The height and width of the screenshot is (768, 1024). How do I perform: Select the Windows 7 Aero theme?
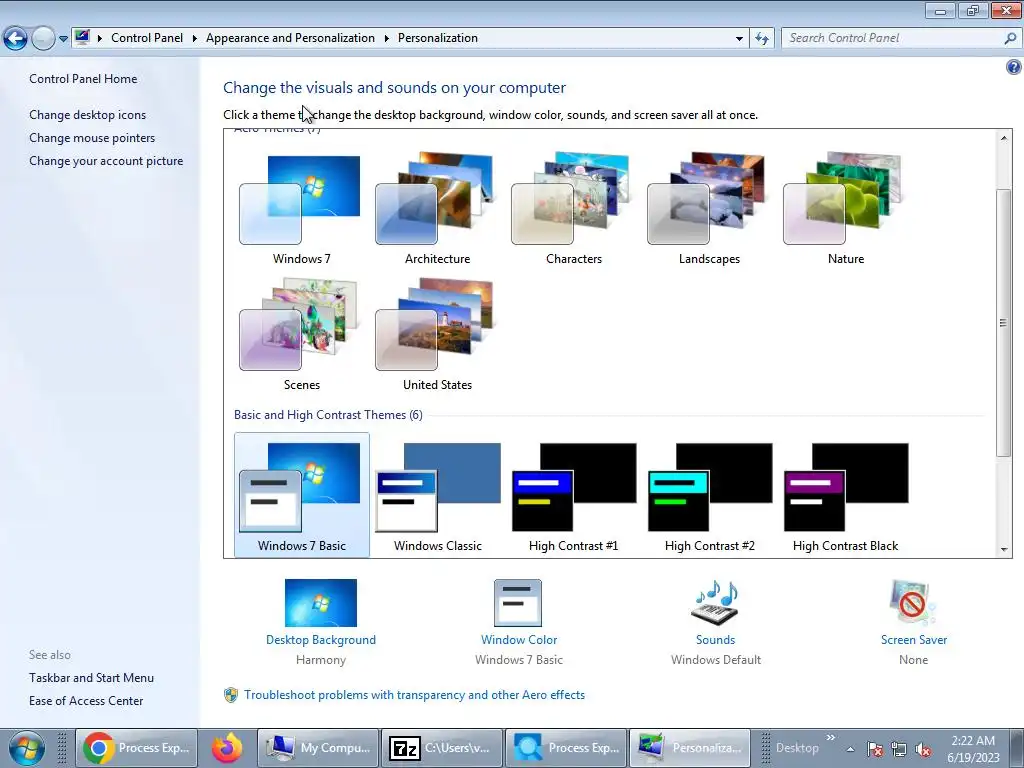click(301, 208)
